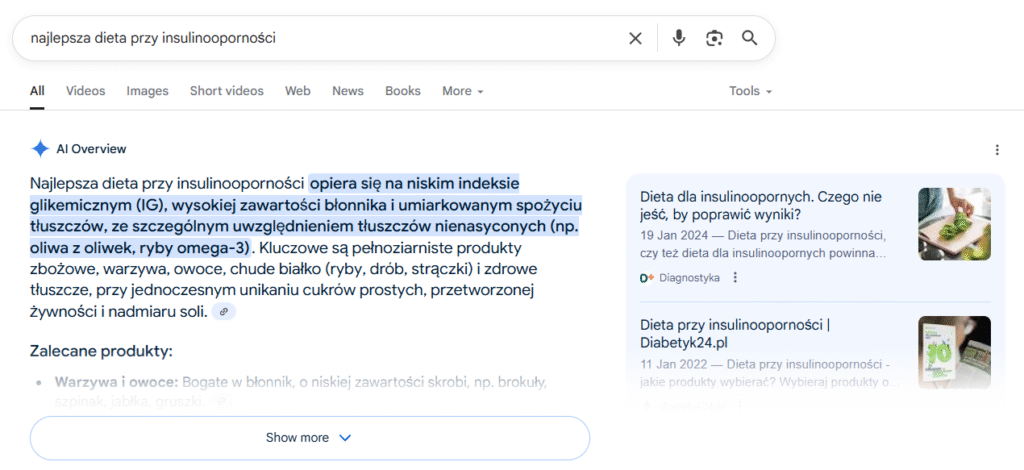
Task: Open the Tools dropdown
Action: coord(750,91)
